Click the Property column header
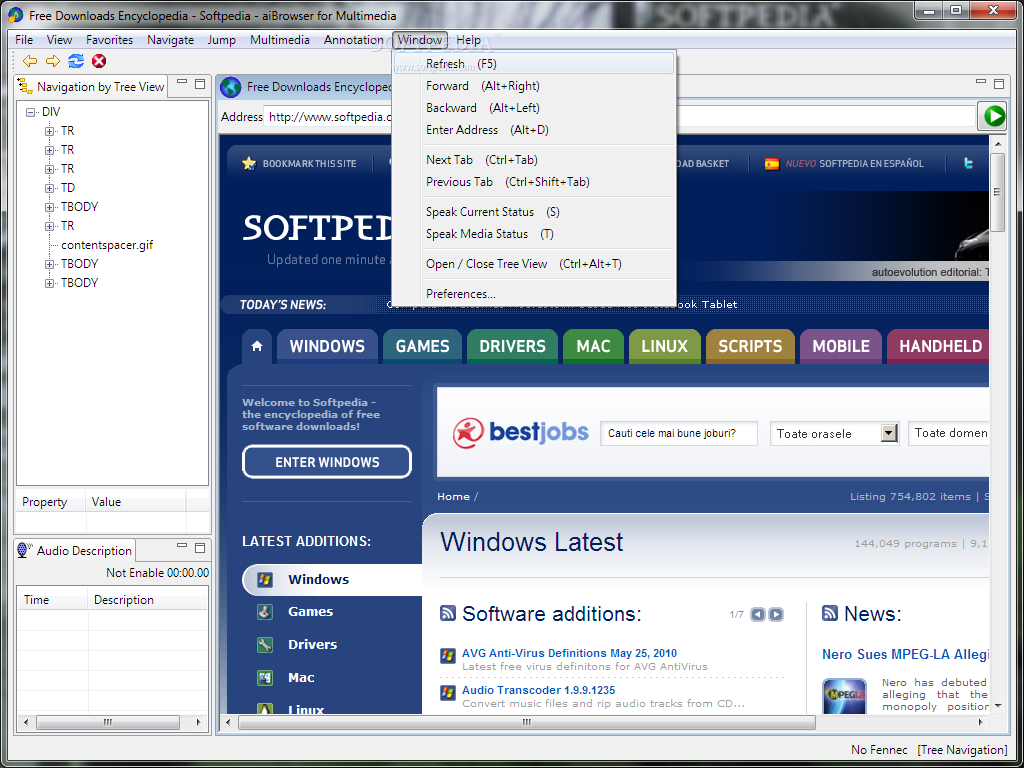This screenshot has width=1024, height=768. point(50,502)
